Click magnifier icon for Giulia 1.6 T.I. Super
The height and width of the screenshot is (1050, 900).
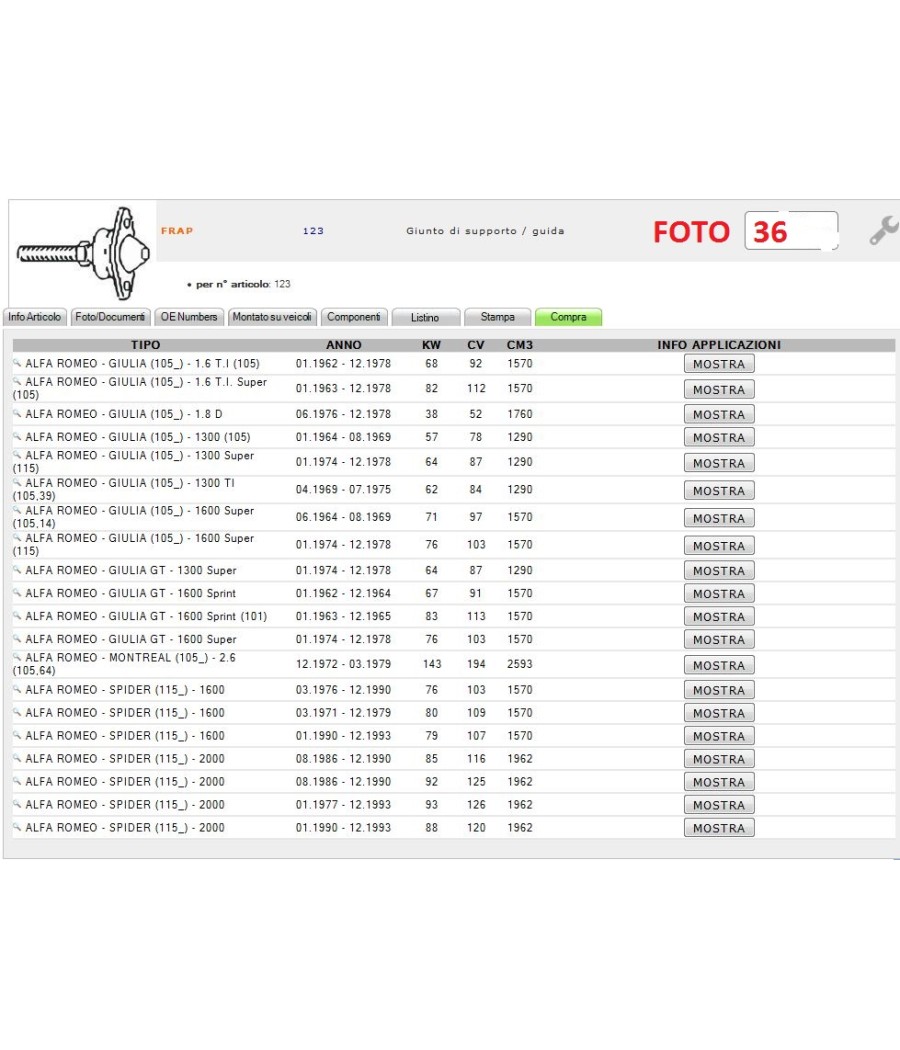click(17, 380)
